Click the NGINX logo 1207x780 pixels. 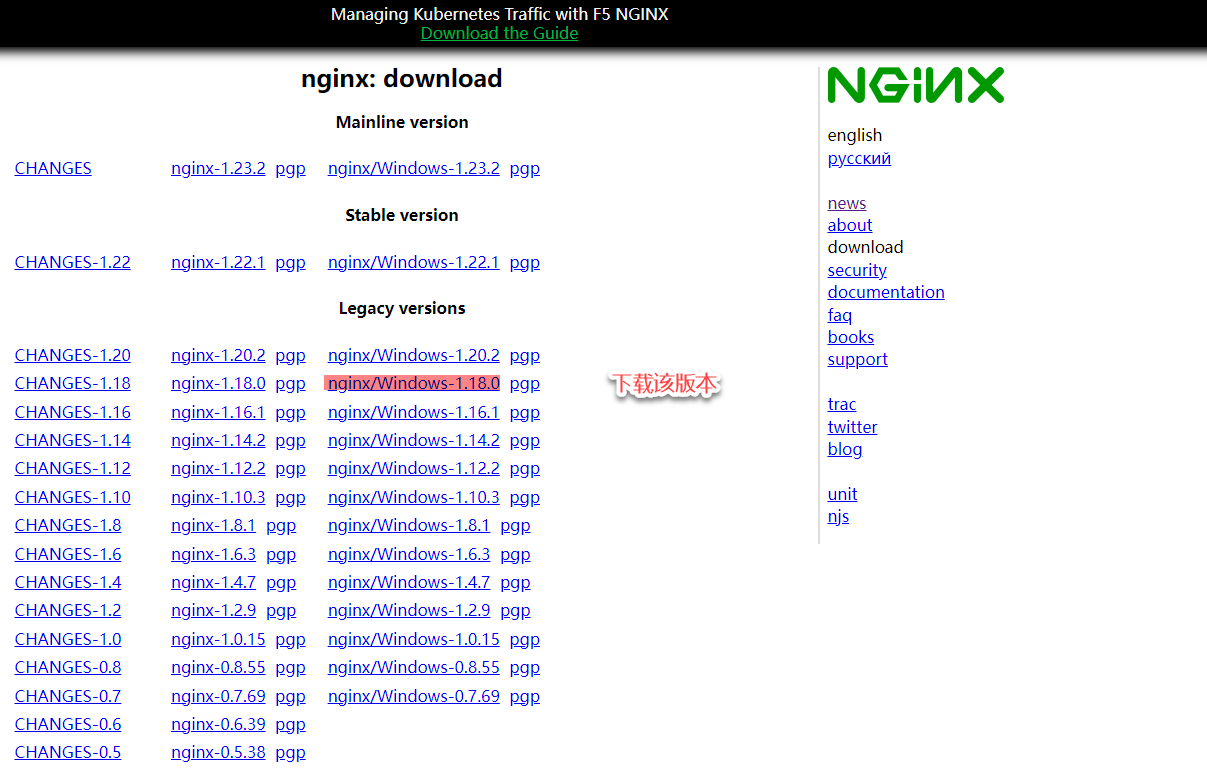pos(915,86)
